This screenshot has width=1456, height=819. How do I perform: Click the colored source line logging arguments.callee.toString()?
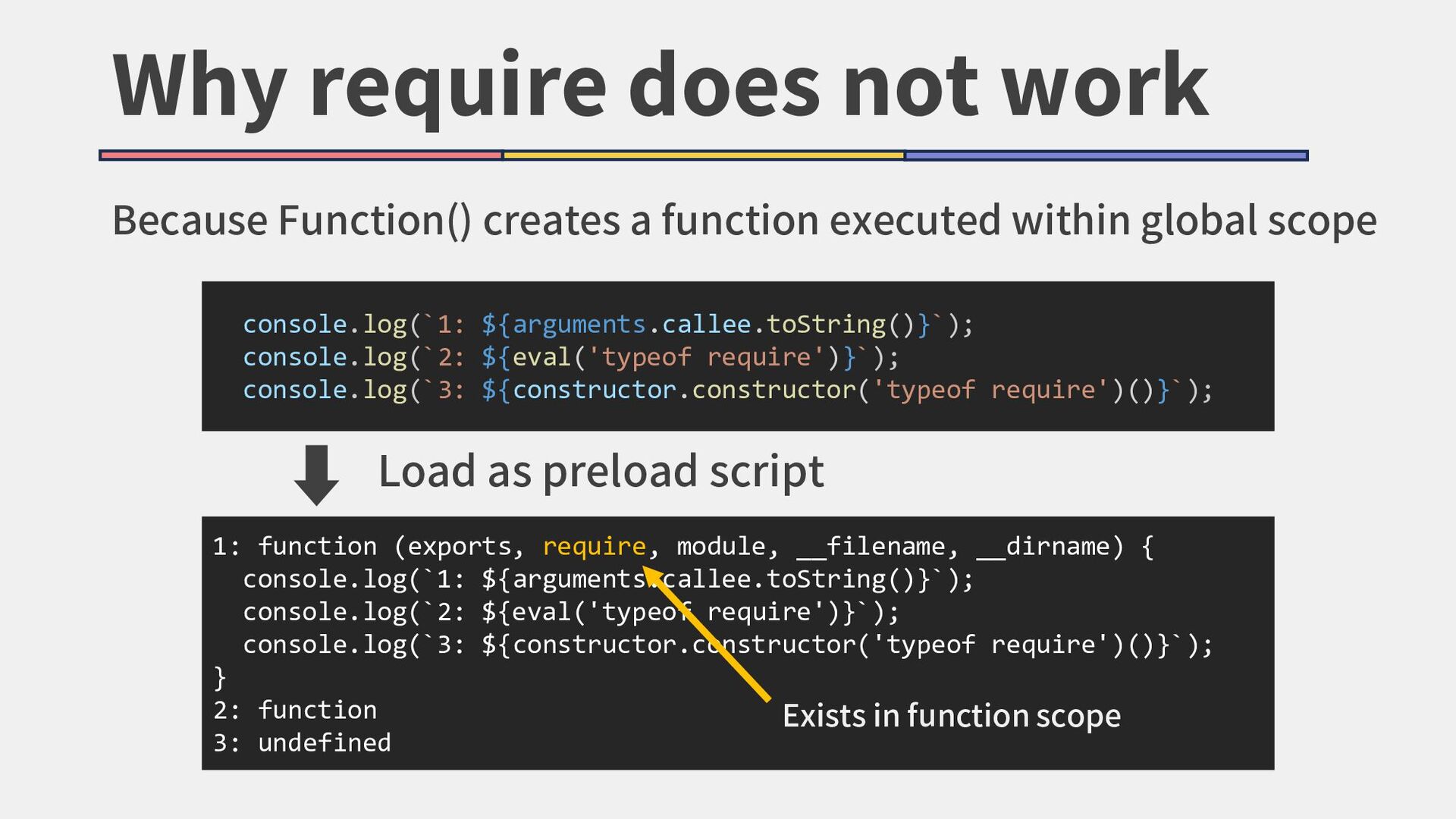tap(608, 325)
